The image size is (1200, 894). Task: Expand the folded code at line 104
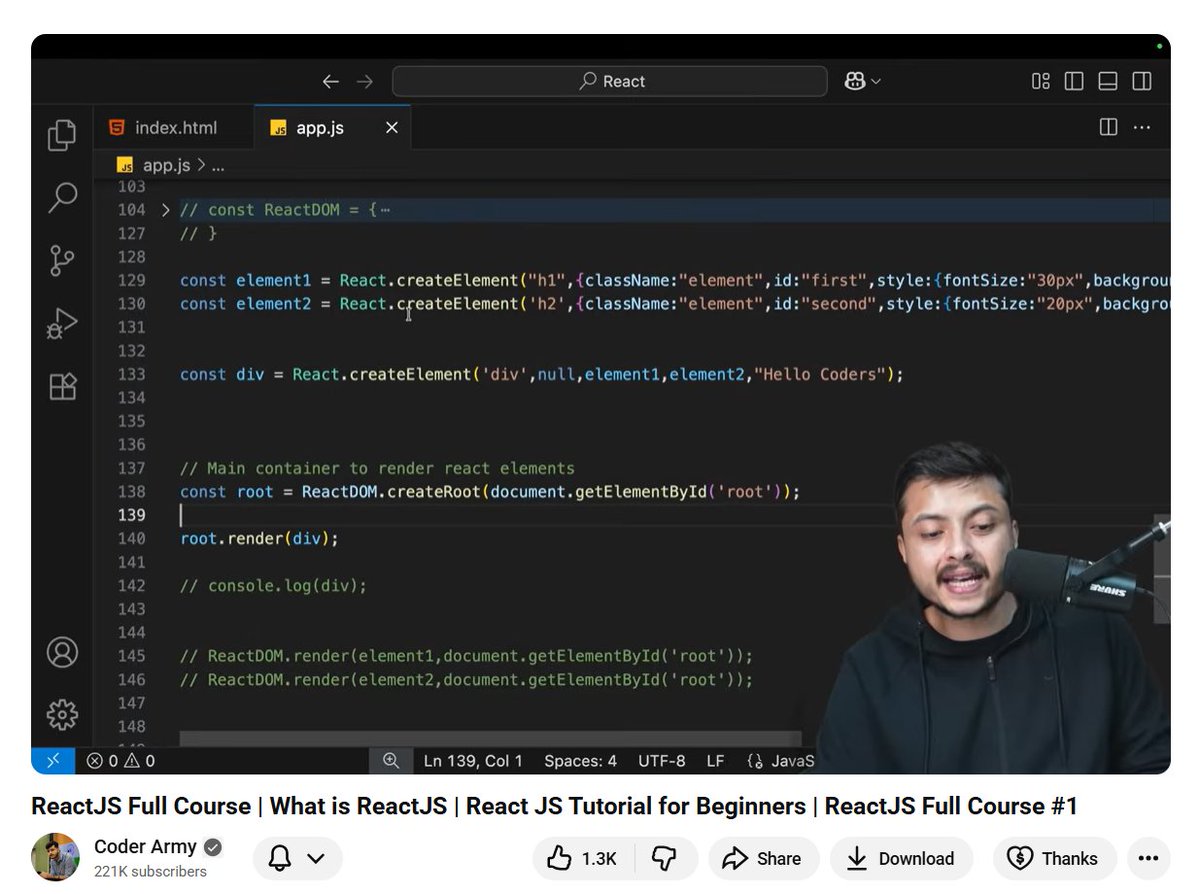(x=166, y=209)
